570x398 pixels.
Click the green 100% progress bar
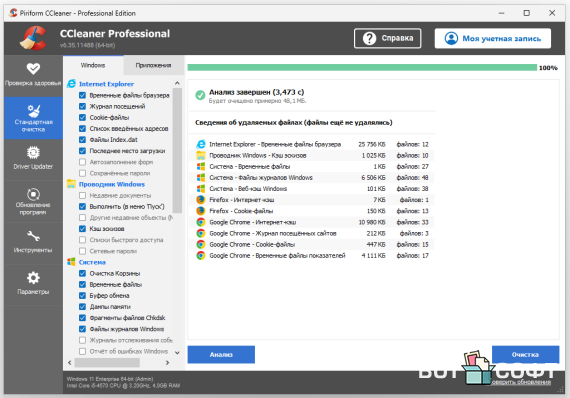click(x=362, y=68)
